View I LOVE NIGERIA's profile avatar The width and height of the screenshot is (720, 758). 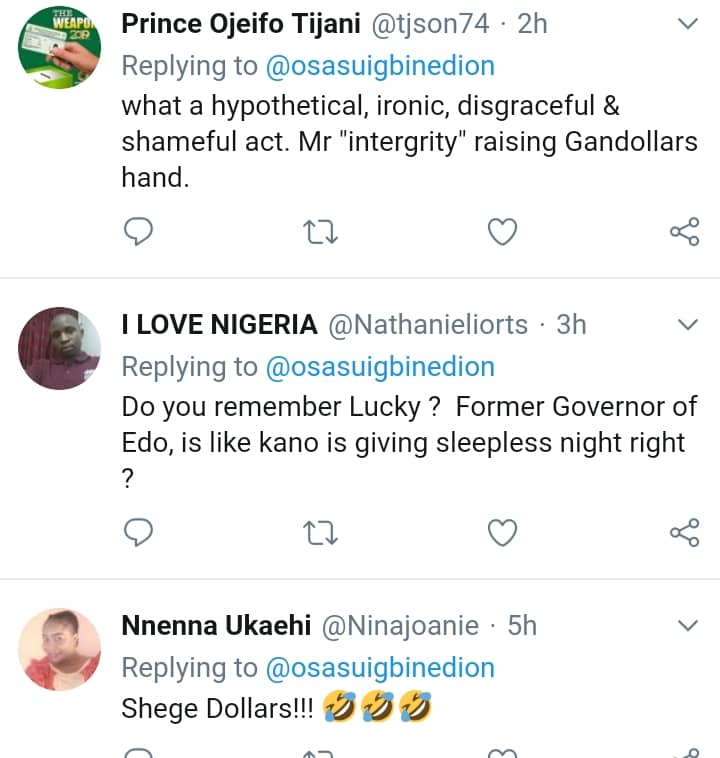[x=60, y=348]
